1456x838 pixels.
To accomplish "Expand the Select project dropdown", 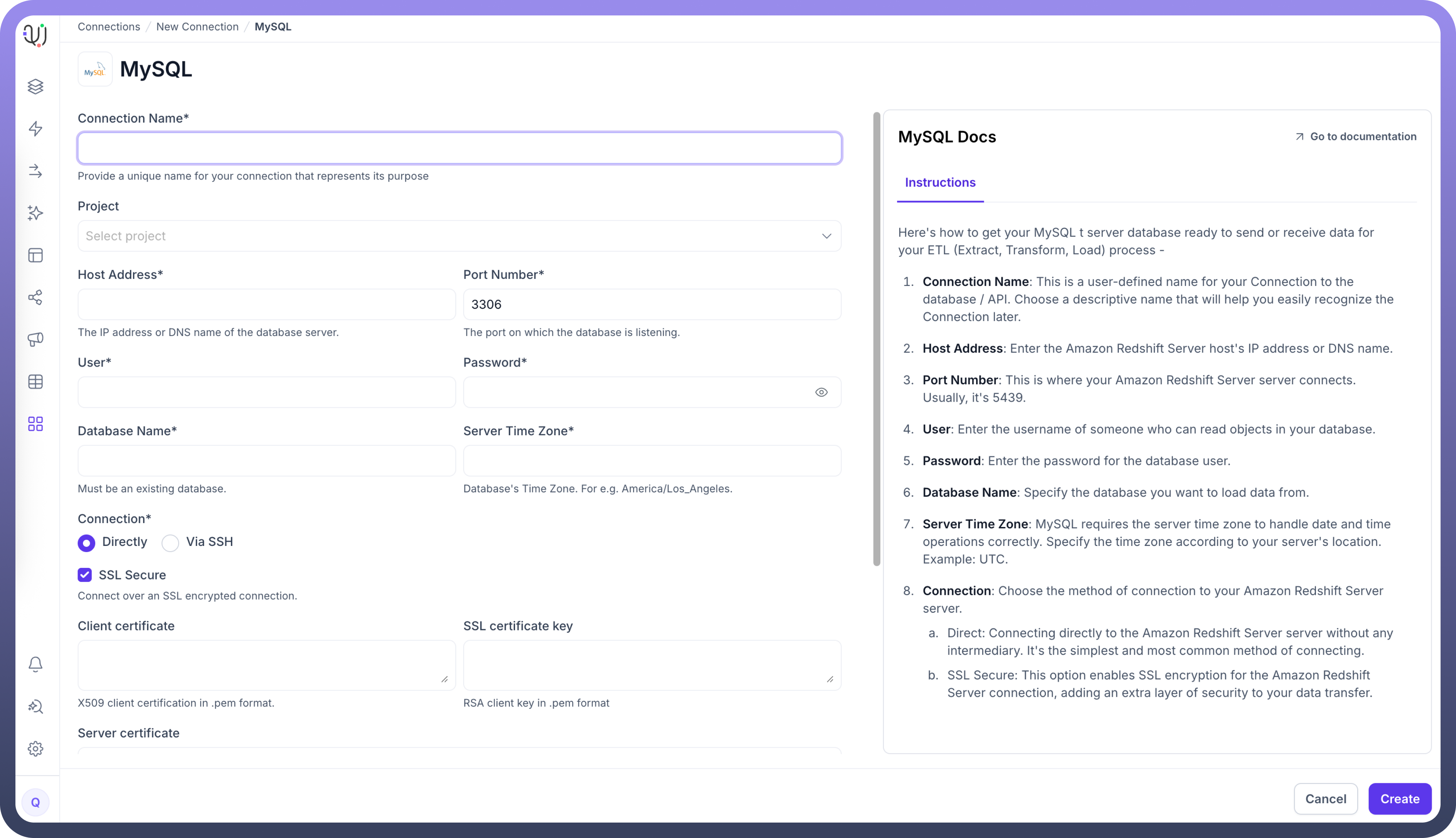I will point(459,236).
